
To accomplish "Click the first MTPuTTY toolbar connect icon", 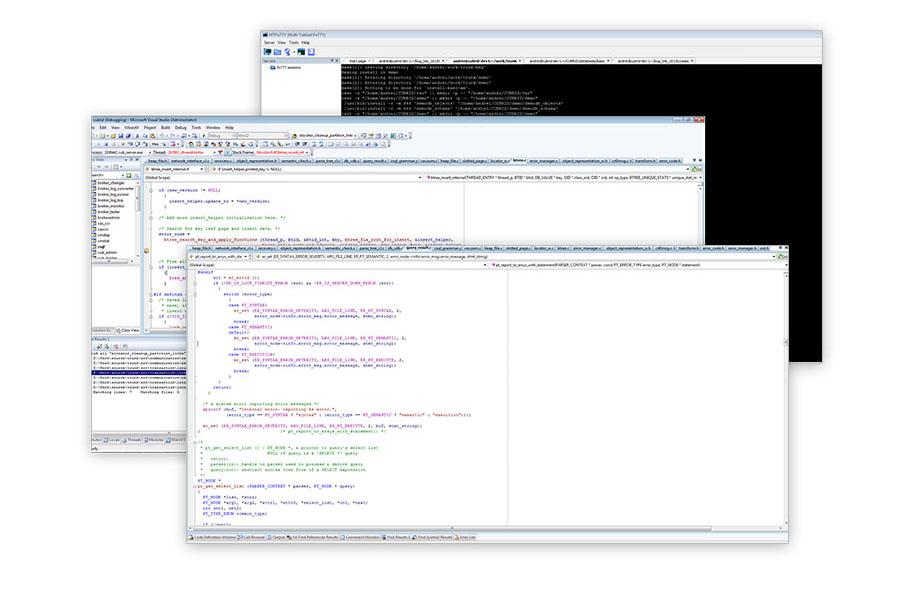I will (267, 52).
